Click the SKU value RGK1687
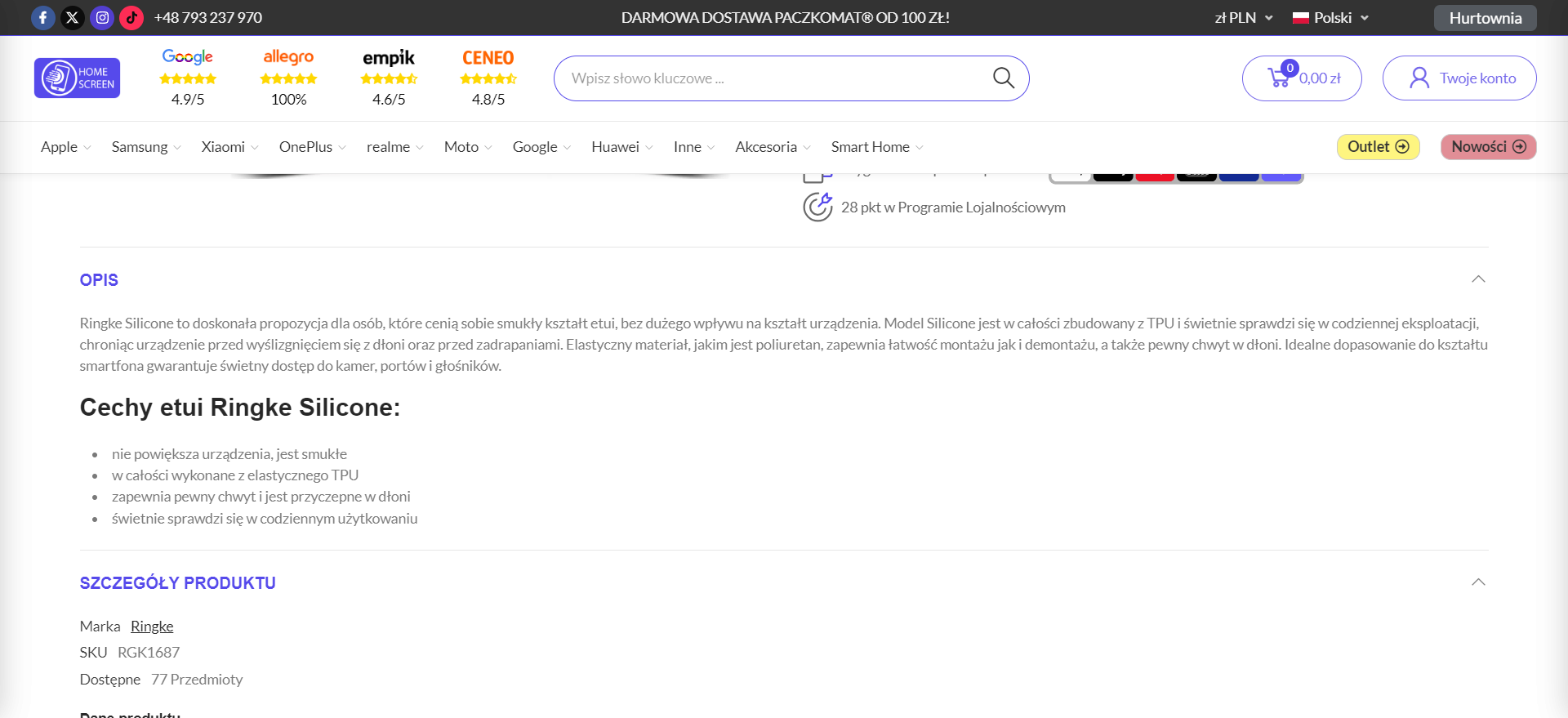This screenshot has height=718, width=1568. (x=149, y=653)
